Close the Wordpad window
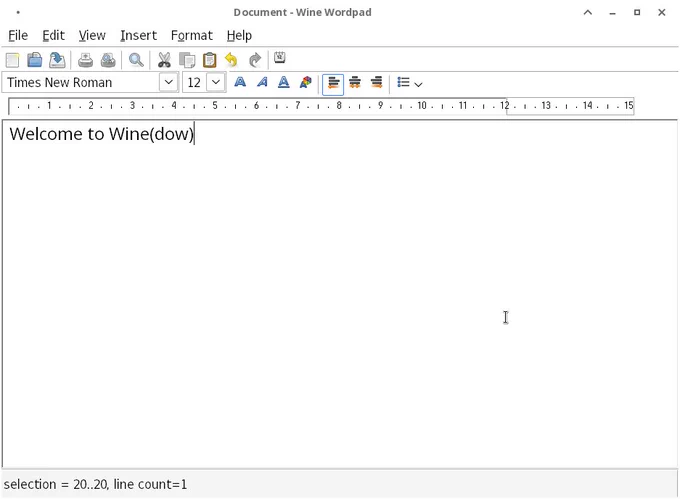Image resolution: width=680 pixels, height=499 pixels. 661,12
